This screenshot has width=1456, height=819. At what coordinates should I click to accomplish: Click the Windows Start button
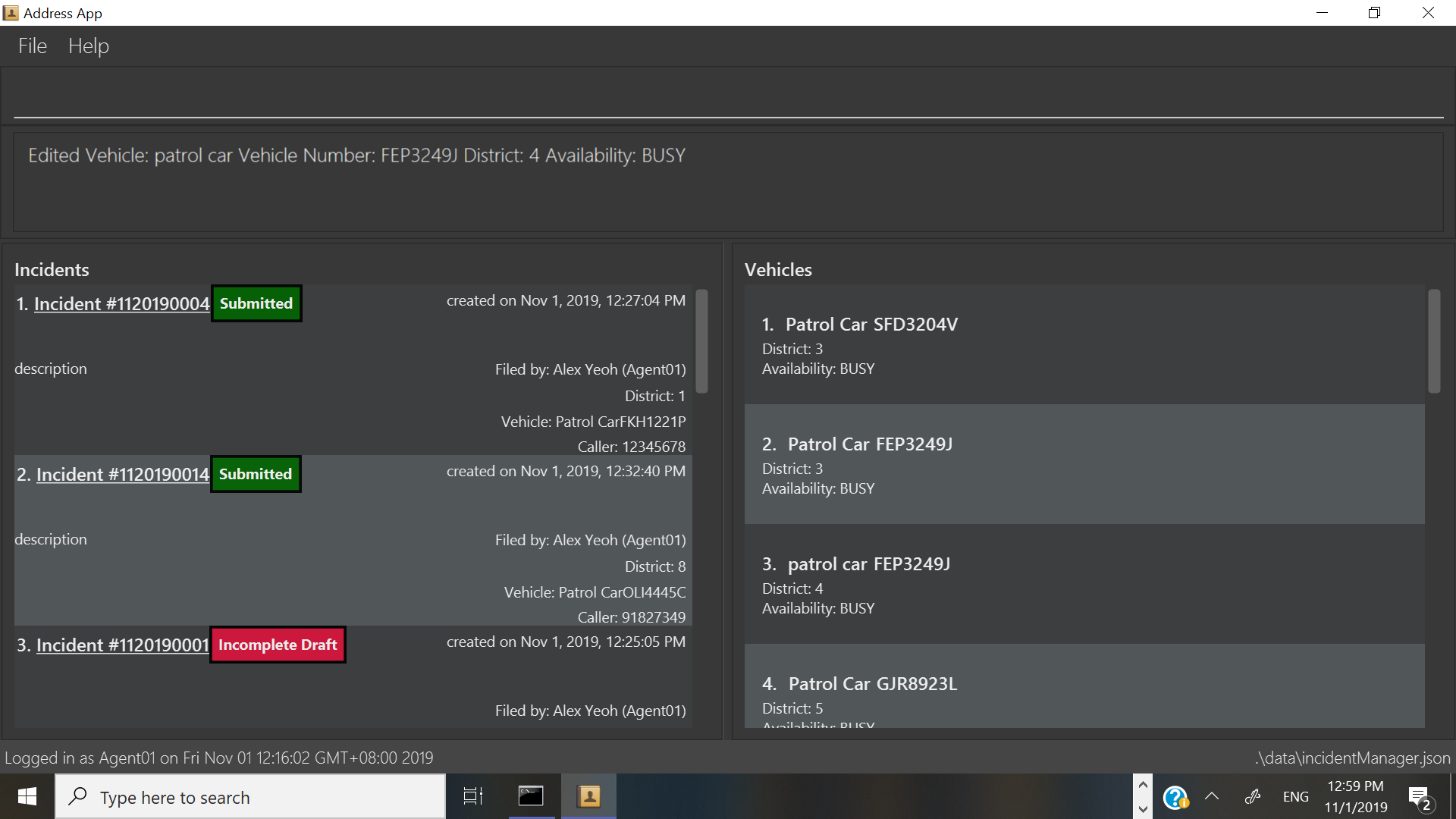(x=27, y=797)
